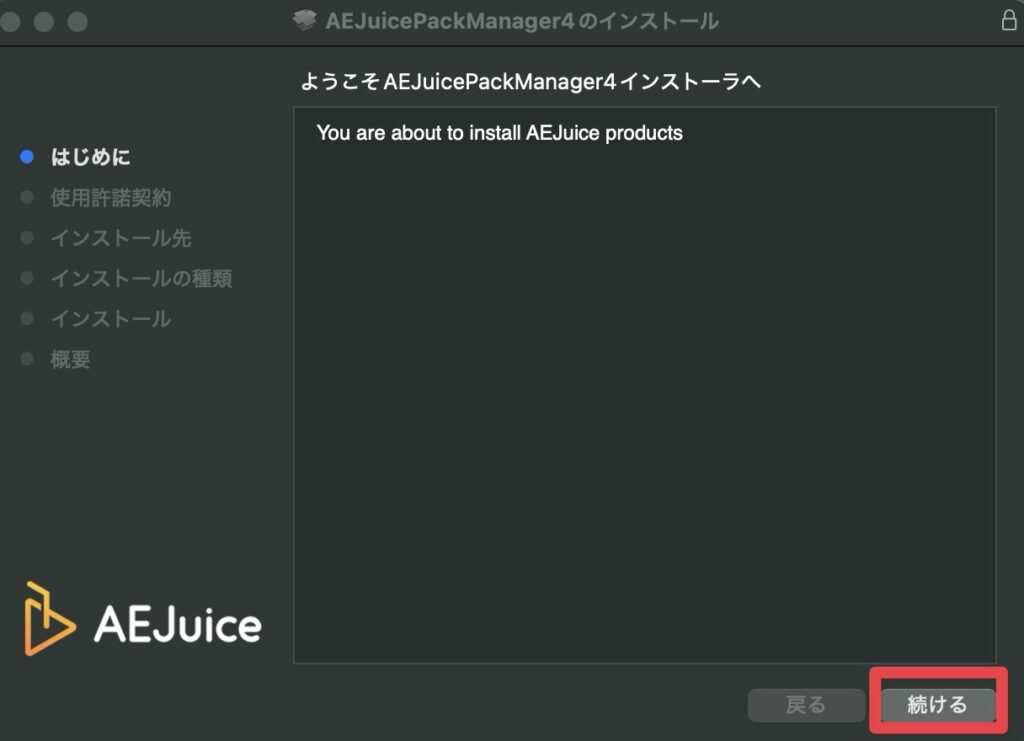Image resolution: width=1024 pixels, height=741 pixels.
Task: Click the blue bullet next to はじめに
Action: coord(27,157)
